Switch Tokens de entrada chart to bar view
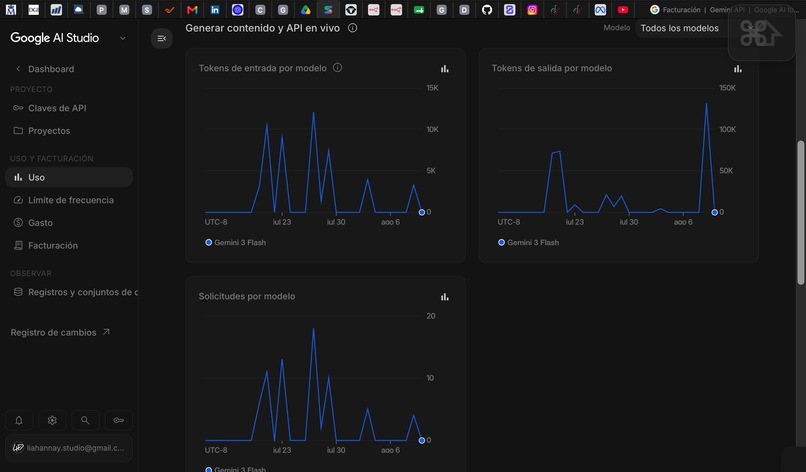 [x=445, y=68]
